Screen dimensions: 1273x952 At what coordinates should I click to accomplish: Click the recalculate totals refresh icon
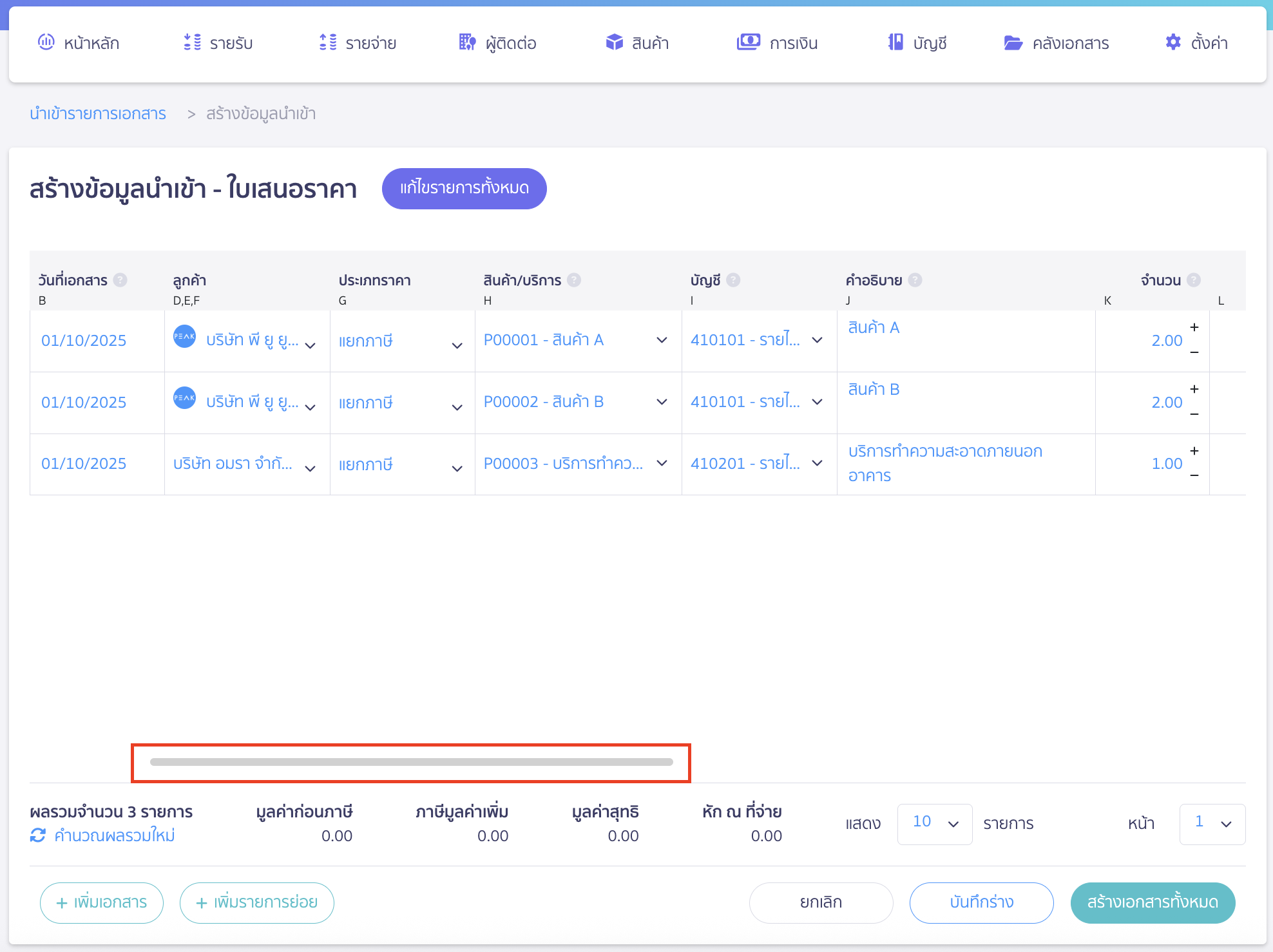pos(38,835)
